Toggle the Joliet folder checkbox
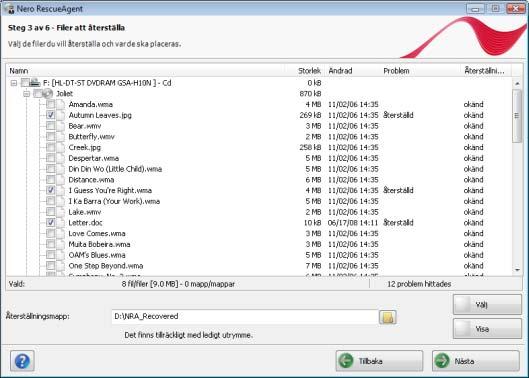529x378 pixels. coord(38,93)
